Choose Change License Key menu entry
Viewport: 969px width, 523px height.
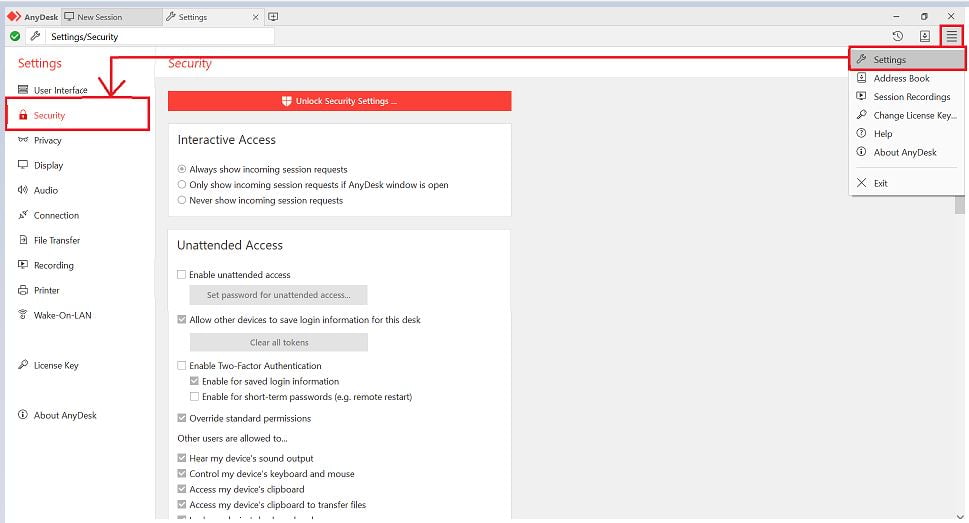(907, 115)
